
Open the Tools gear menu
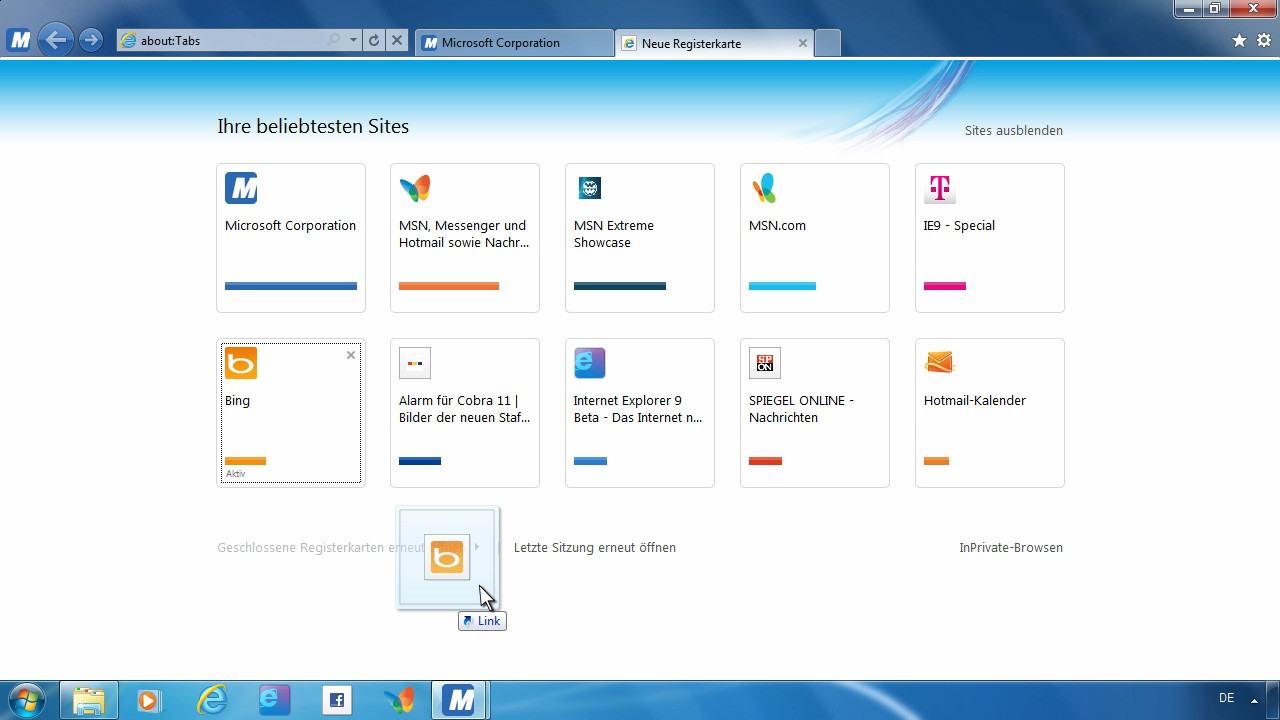tap(1262, 41)
